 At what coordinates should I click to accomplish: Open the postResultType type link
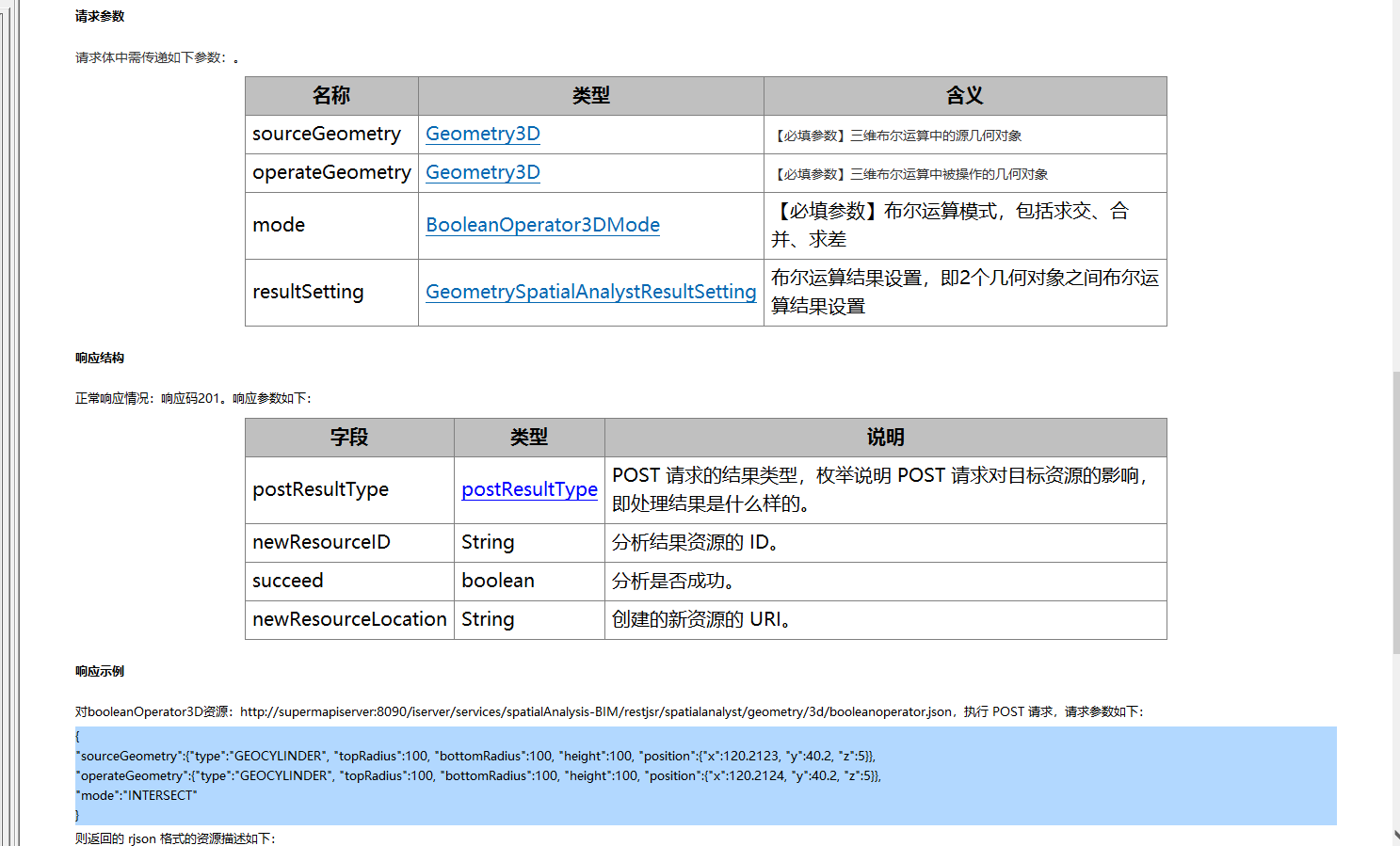coord(529,489)
